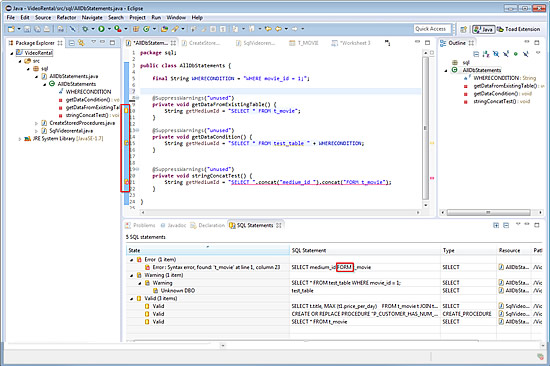Click the Open Perspective icon

tap(463, 29)
